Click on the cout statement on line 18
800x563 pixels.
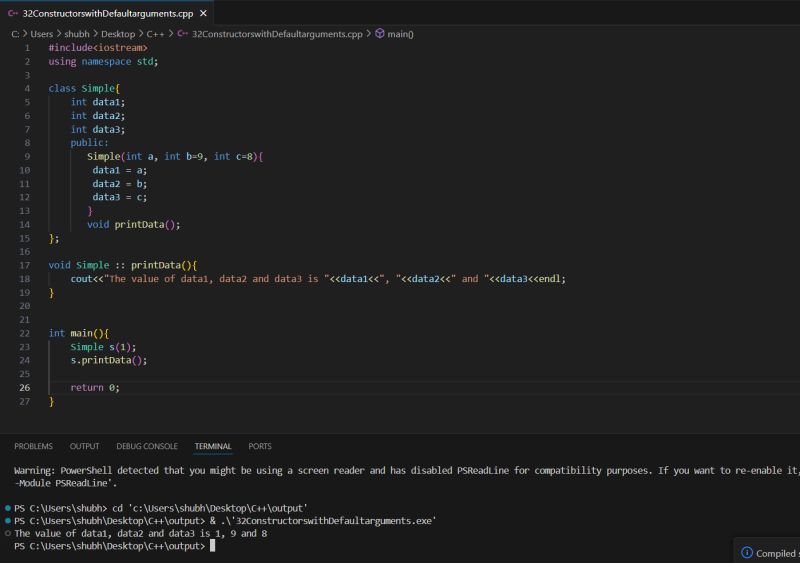point(318,279)
